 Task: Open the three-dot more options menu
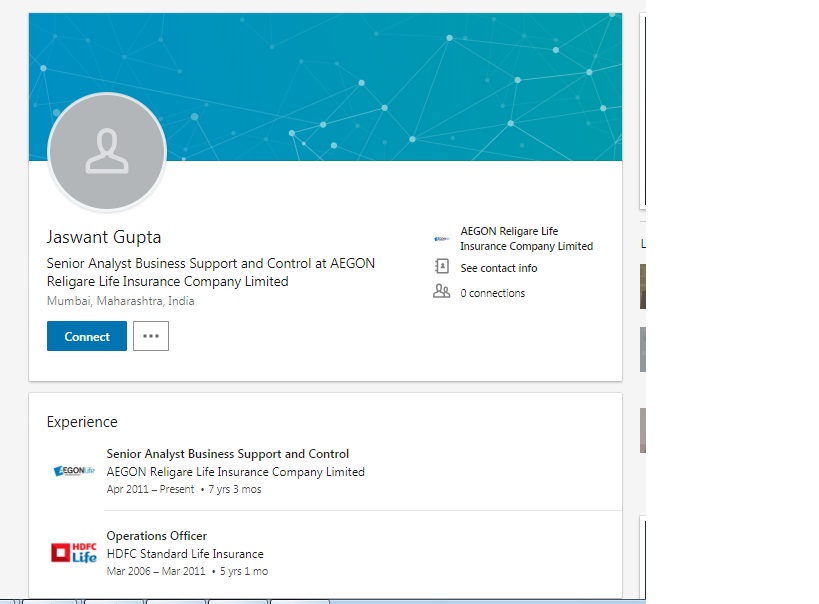[x=151, y=336]
